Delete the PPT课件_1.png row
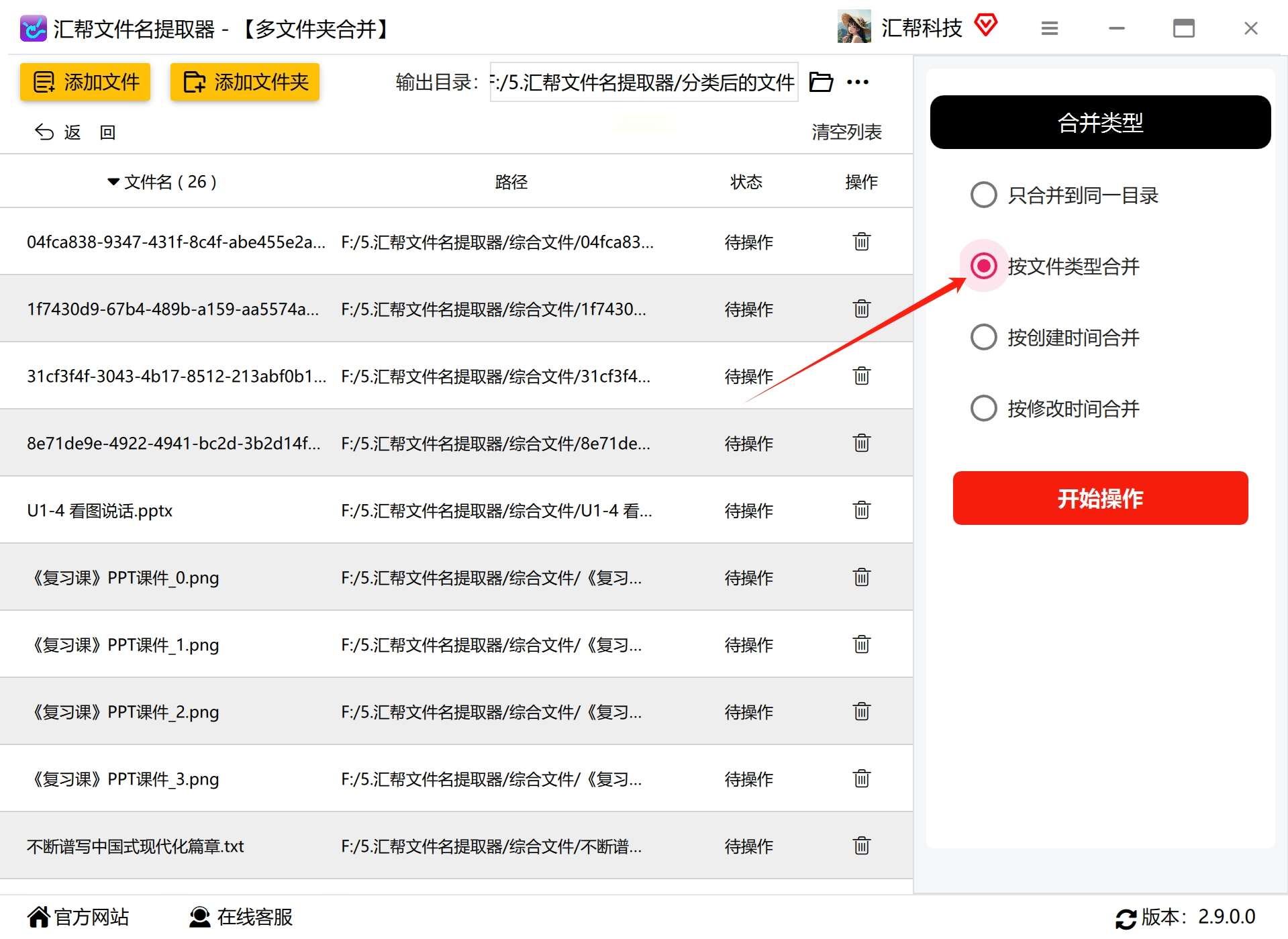Screen dimensions: 1288x939 862,644
